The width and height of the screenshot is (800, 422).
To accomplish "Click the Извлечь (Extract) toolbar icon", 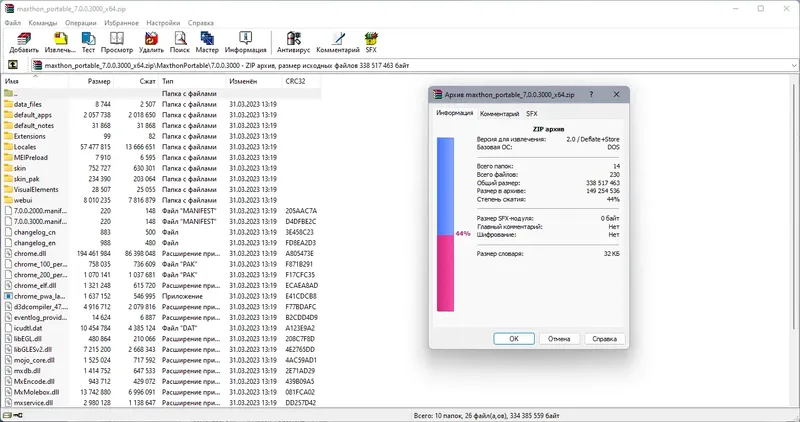I will tap(60, 42).
